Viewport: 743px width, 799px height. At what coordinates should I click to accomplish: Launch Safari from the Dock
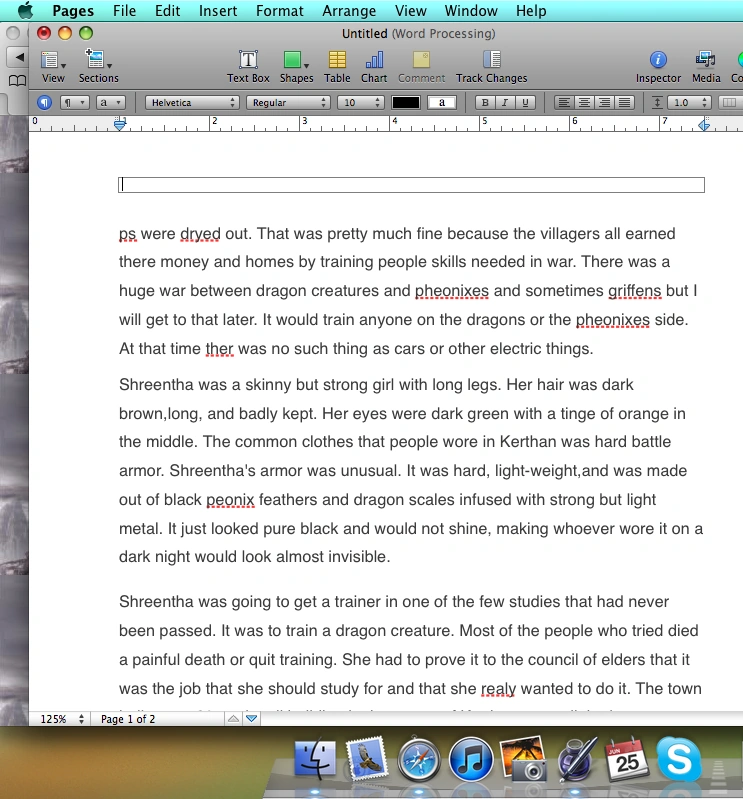pos(419,759)
